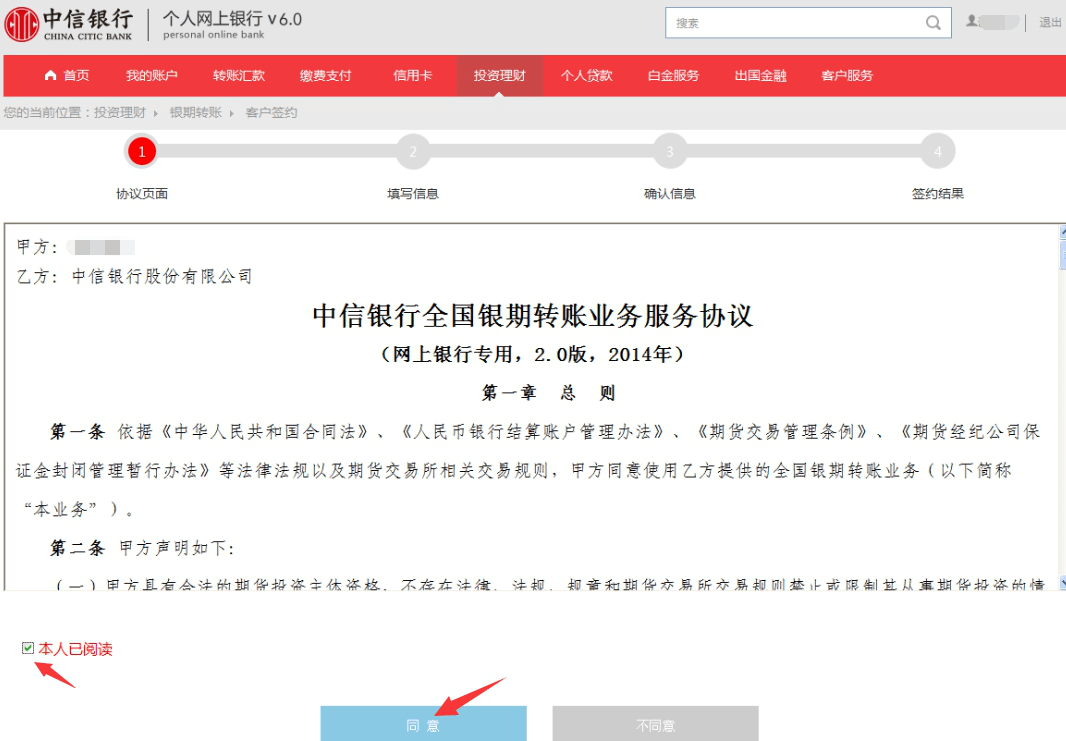Screen dimensions: 1066x741
Task: Open the 信用卡 menu
Action: (413, 75)
